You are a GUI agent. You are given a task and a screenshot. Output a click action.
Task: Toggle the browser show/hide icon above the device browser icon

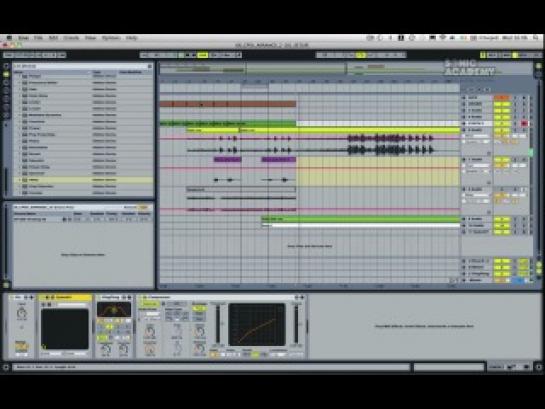pos(6,66)
